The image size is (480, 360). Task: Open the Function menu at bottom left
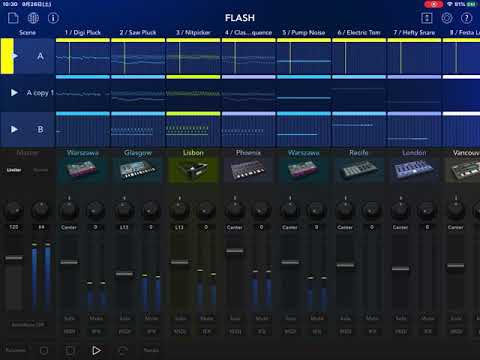(15, 350)
